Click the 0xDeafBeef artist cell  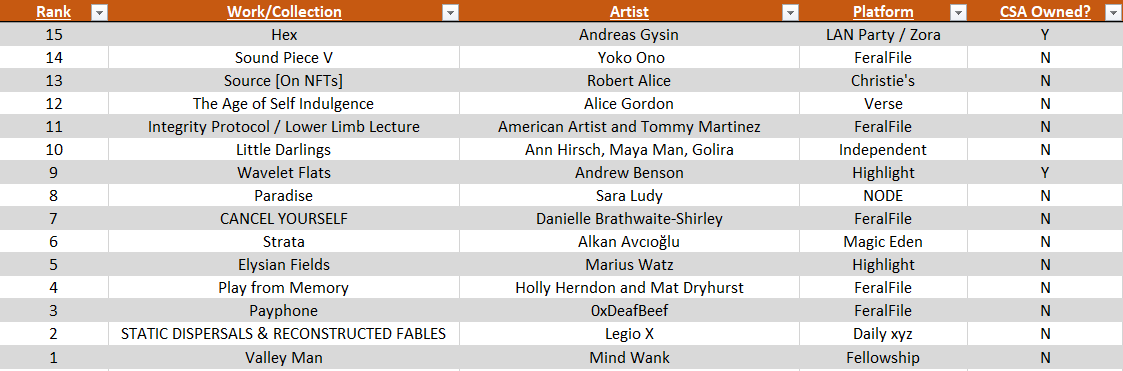coord(630,311)
